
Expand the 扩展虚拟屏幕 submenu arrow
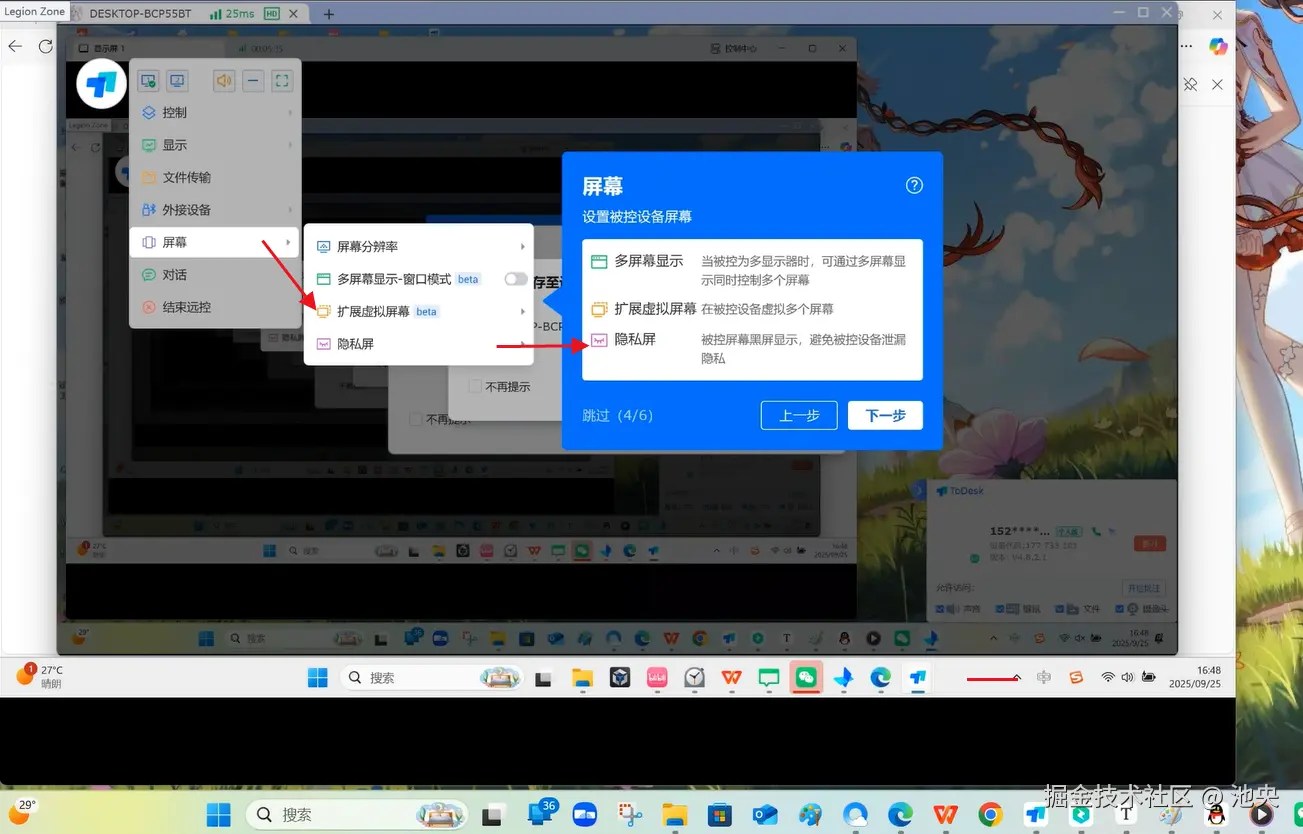[x=521, y=311]
